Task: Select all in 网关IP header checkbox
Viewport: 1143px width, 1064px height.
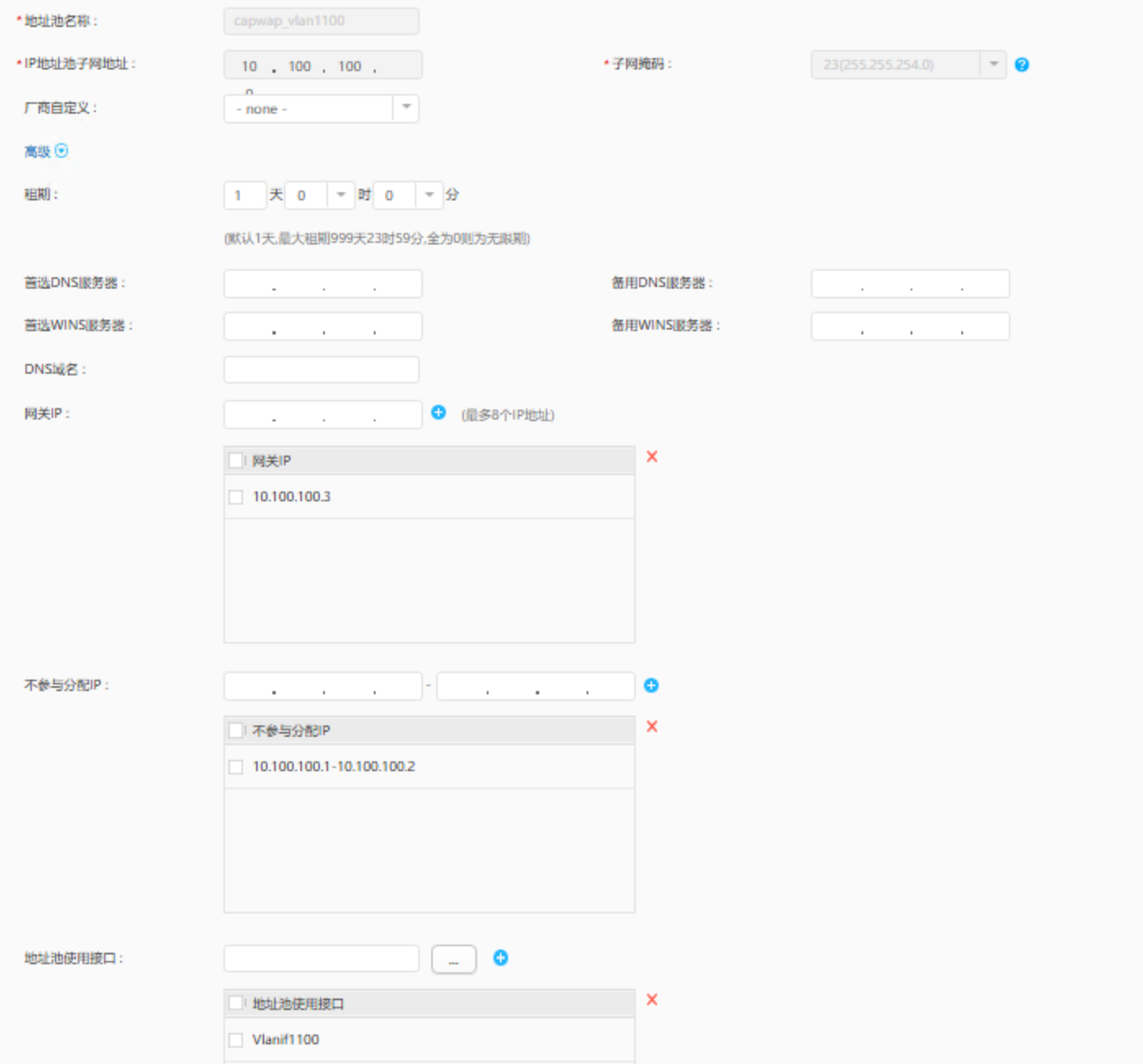Action: point(236,460)
